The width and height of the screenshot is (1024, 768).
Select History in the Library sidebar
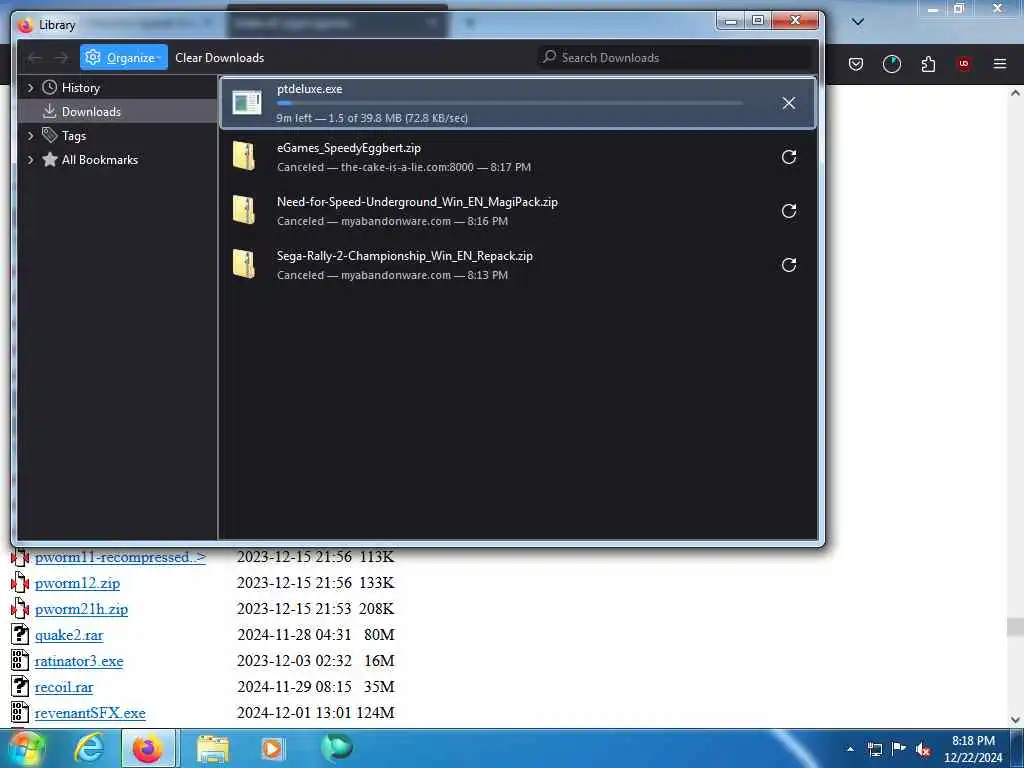[x=80, y=88]
